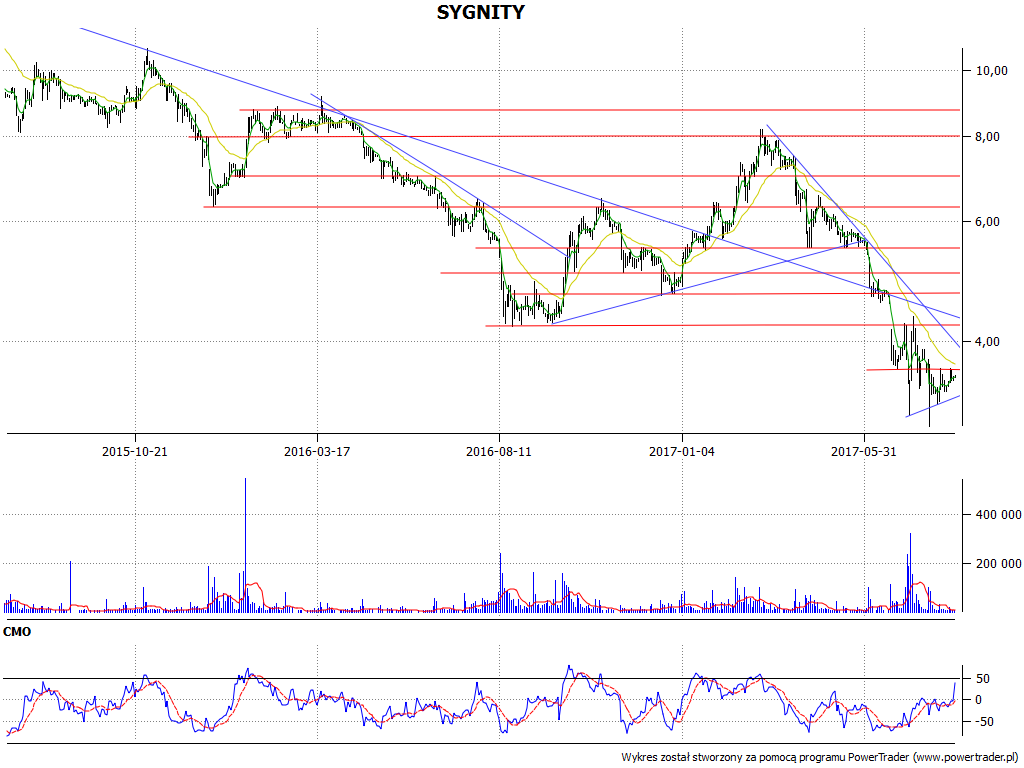
Task: Click the 200 000 volume axis label
Action: tap(998, 564)
